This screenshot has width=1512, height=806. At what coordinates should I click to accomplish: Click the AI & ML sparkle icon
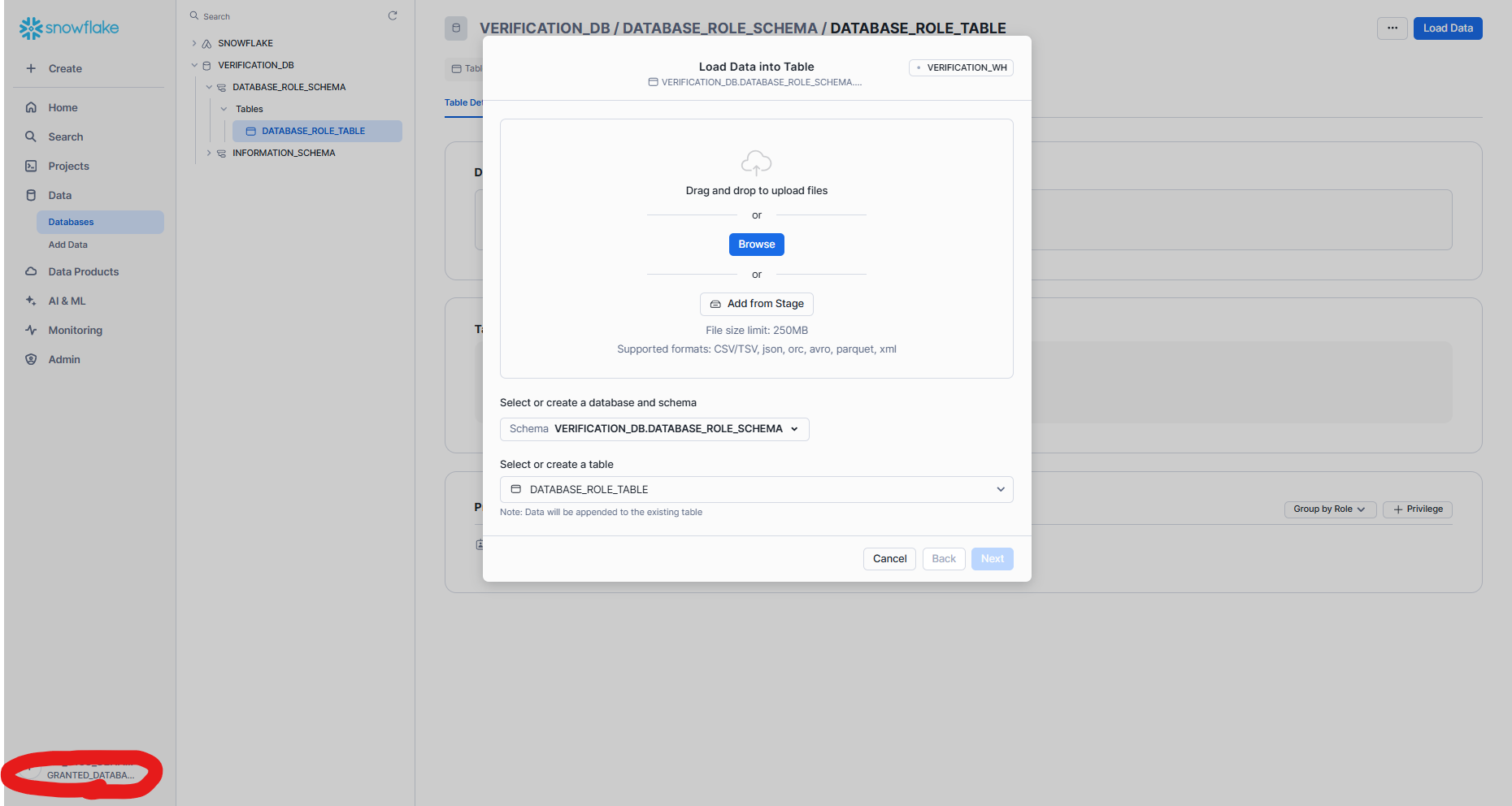31,301
